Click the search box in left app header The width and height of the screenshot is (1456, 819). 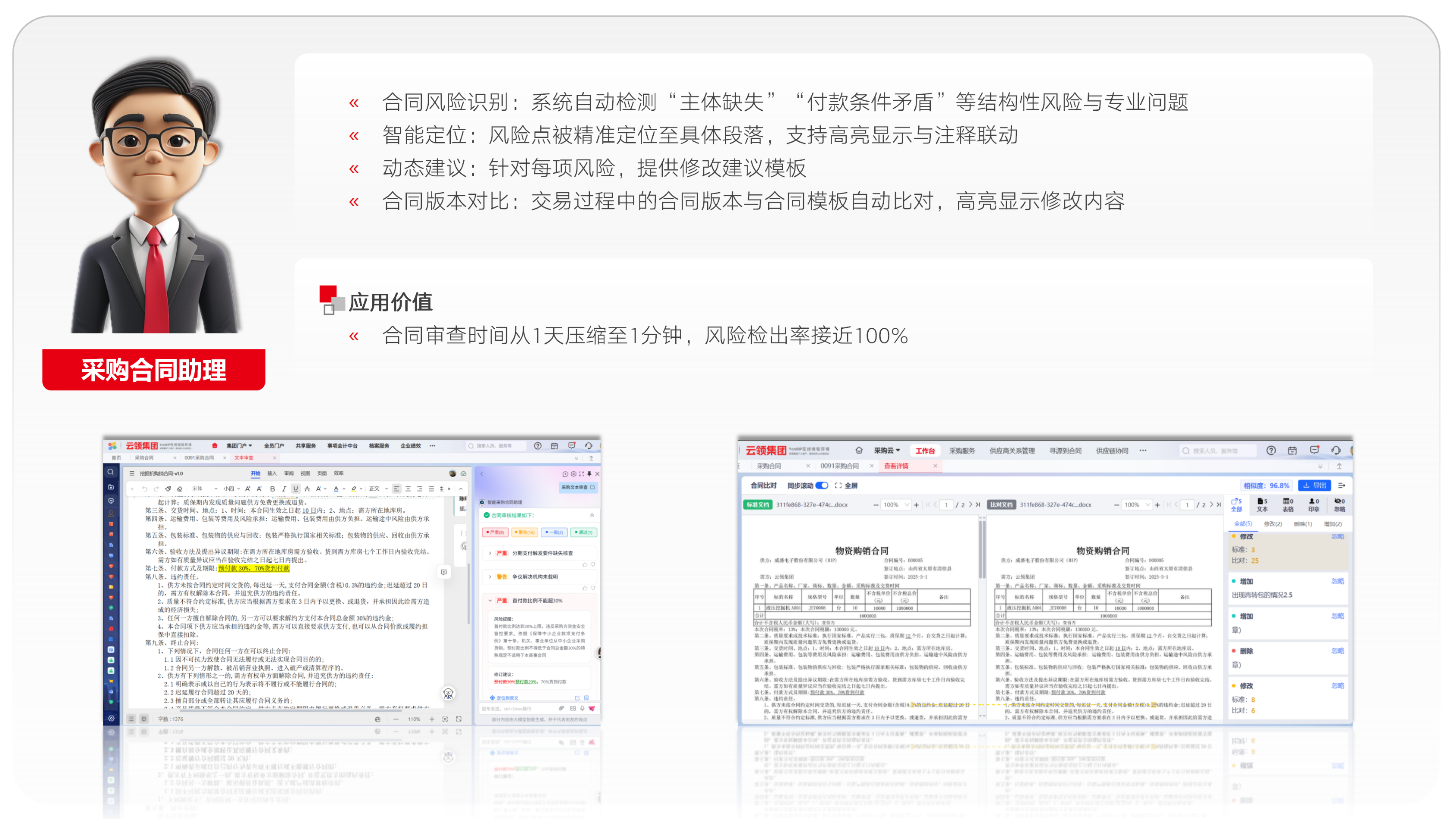tap(495, 446)
